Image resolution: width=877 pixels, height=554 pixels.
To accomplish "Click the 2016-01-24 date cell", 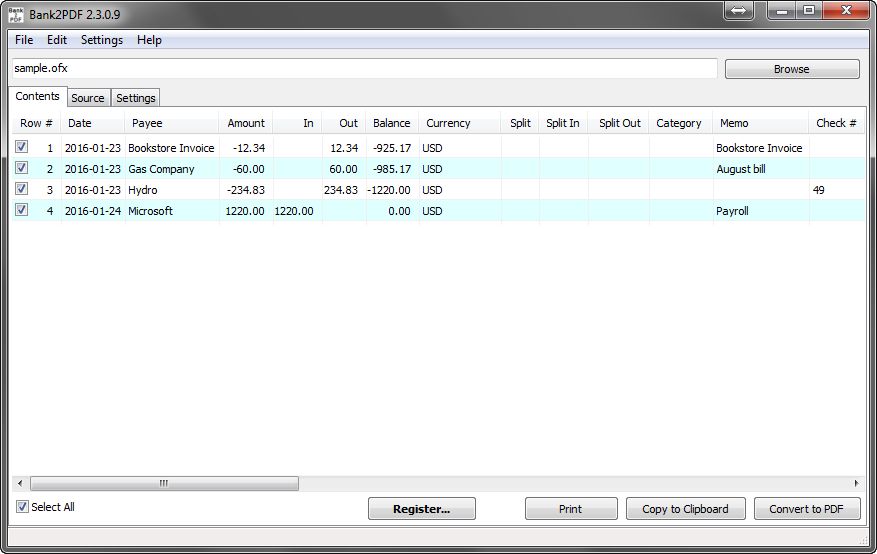I will pyautogui.click(x=93, y=211).
